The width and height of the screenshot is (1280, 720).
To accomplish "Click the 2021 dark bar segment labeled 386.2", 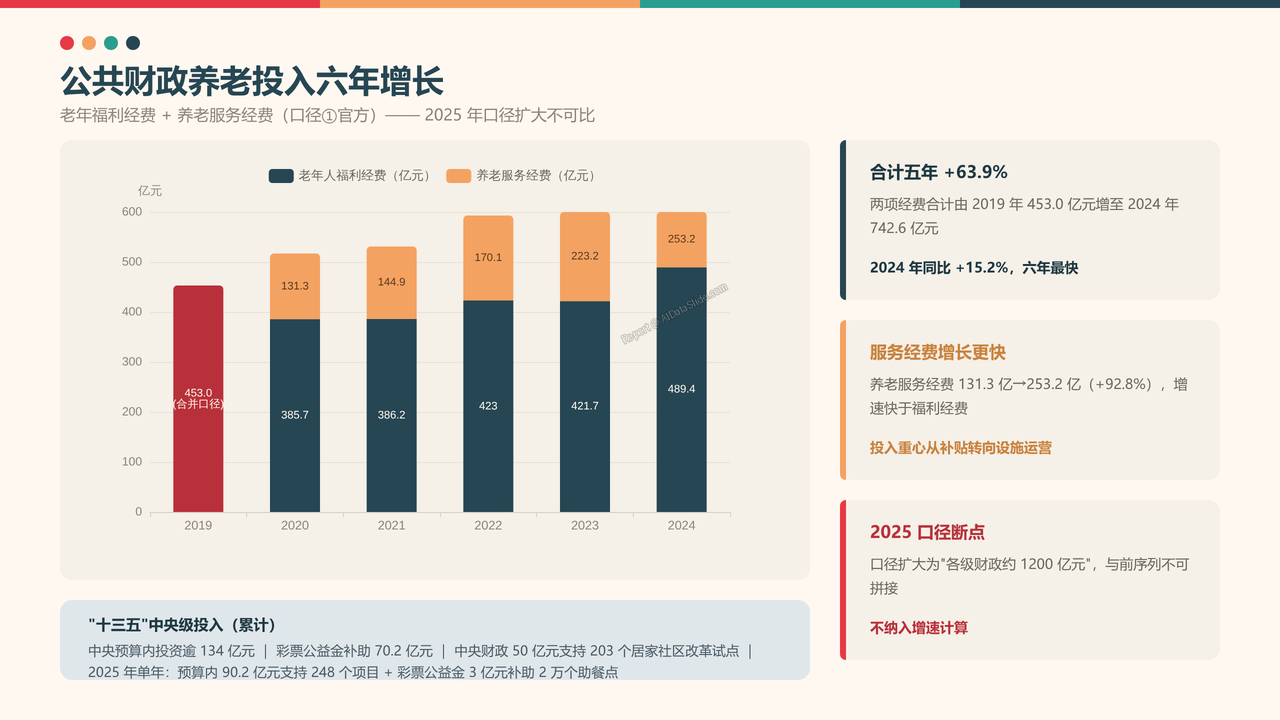I will pos(391,416).
